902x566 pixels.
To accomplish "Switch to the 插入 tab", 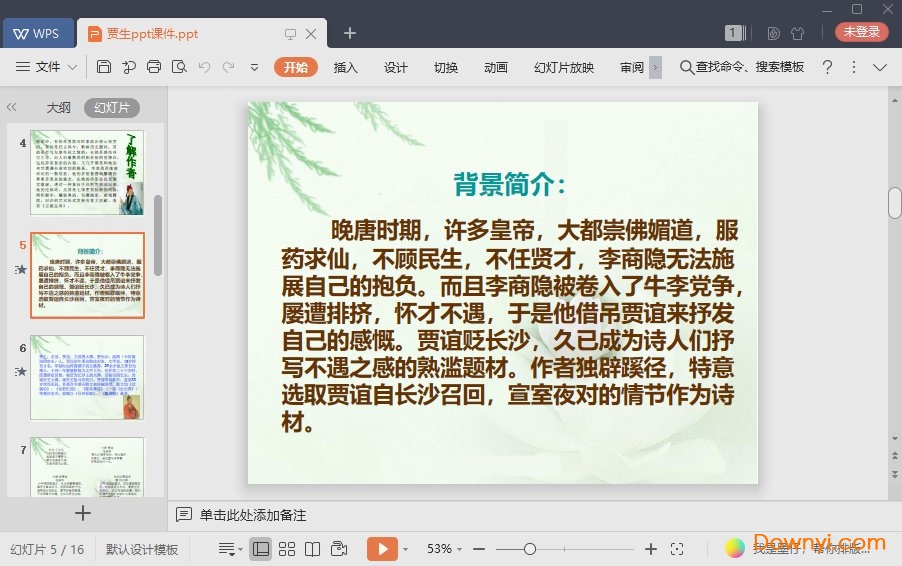I will [x=345, y=67].
